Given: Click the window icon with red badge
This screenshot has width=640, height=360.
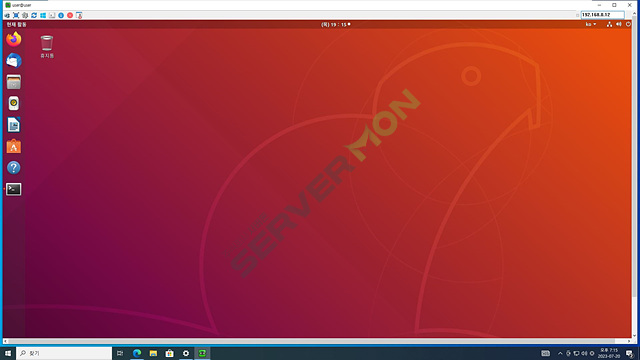Looking at the screenshot, I should (79, 16).
